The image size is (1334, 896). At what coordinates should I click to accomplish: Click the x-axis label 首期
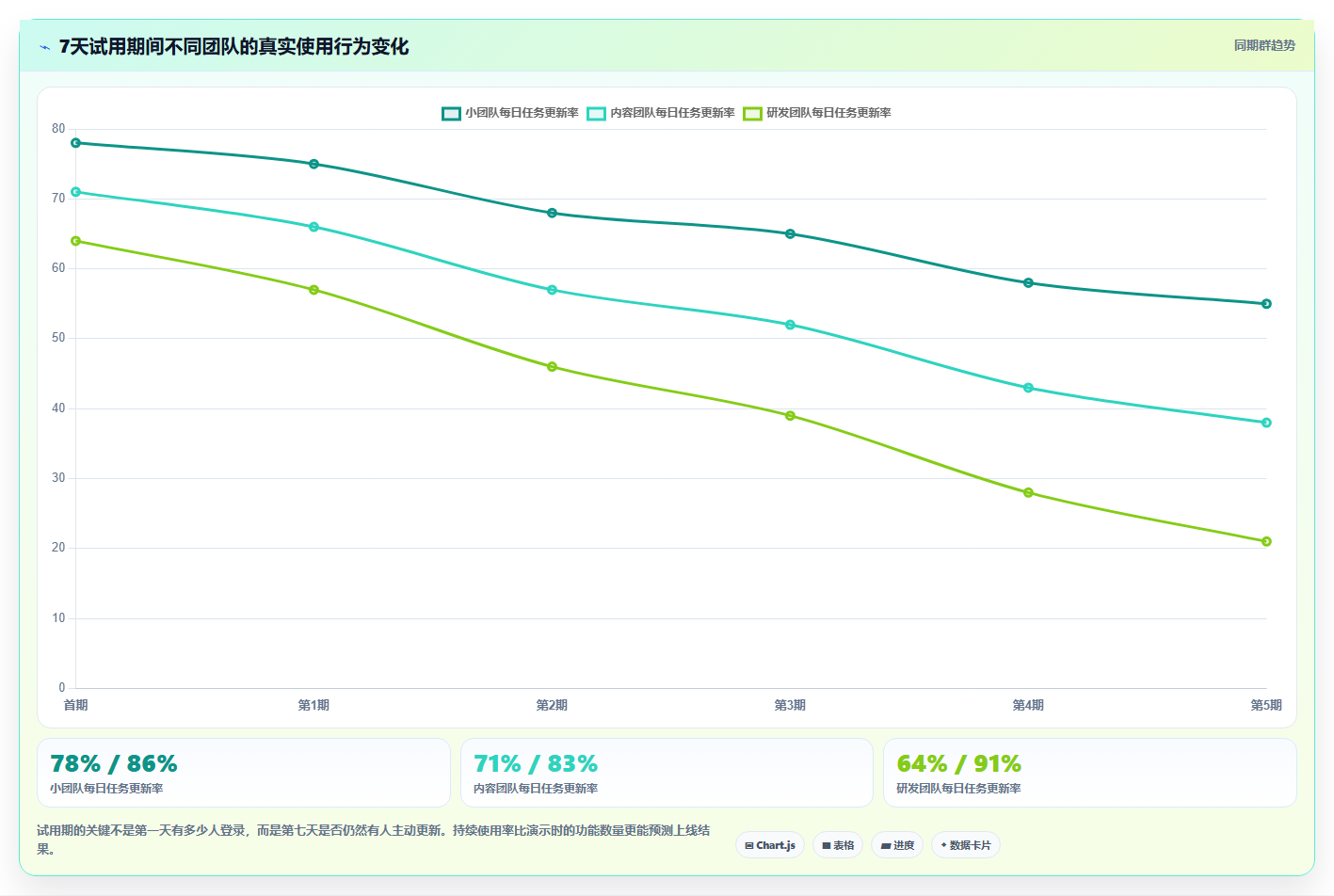[75, 705]
